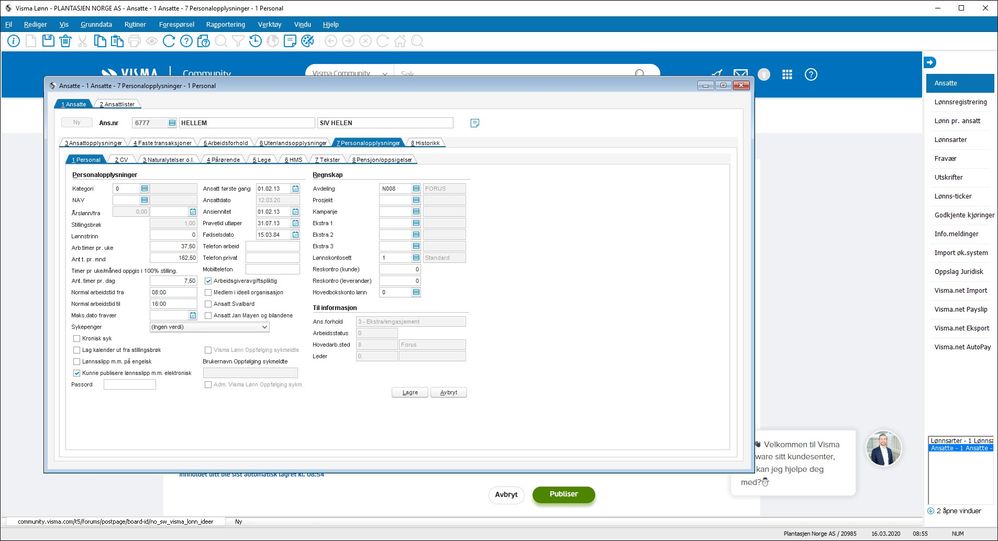Click Avbryt next to Publiser
Image resolution: width=998 pixels, height=541 pixels.
click(506, 494)
